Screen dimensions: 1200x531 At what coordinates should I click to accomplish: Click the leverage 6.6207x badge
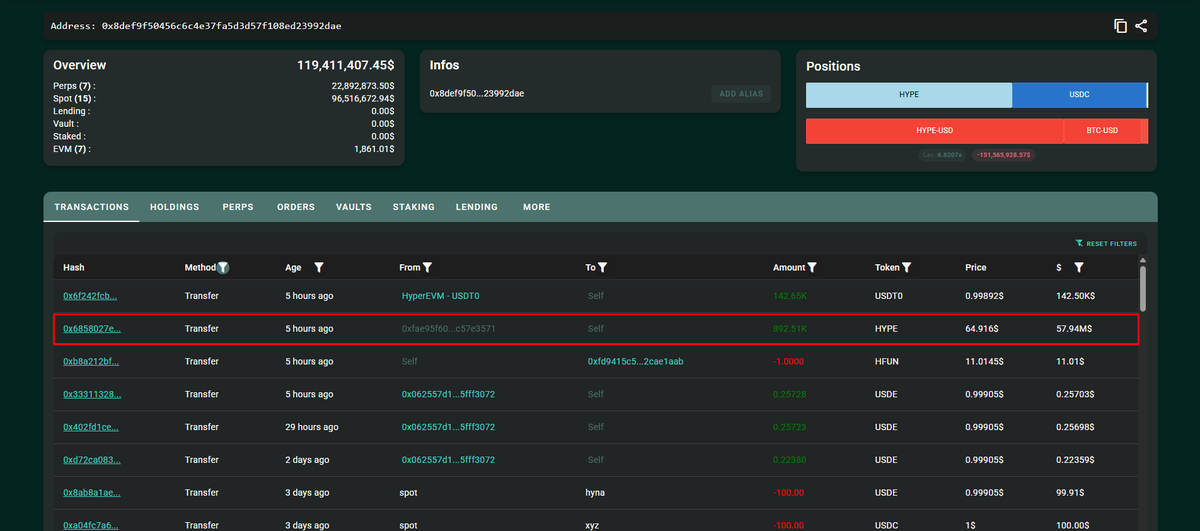point(943,155)
